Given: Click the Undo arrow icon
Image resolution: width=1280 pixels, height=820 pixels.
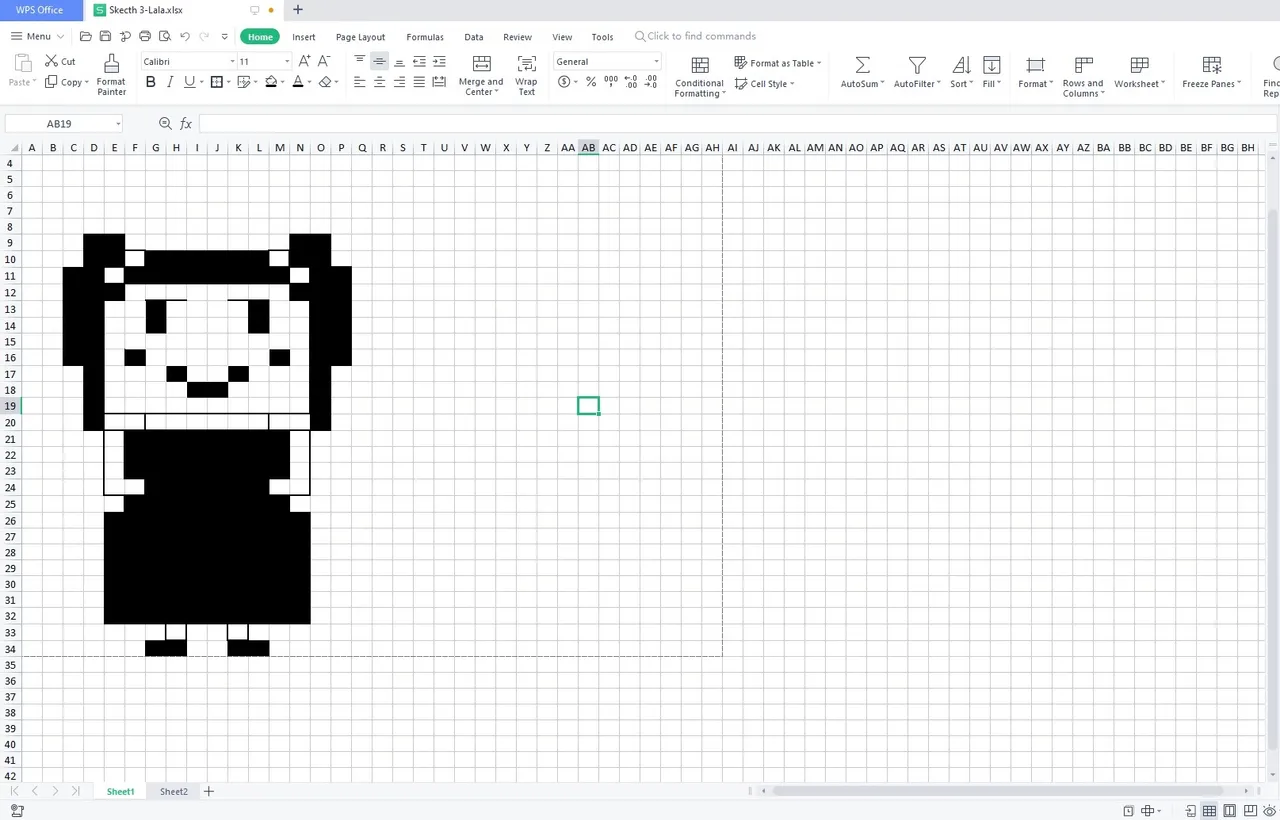Looking at the screenshot, I should pyautogui.click(x=185, y=37).
